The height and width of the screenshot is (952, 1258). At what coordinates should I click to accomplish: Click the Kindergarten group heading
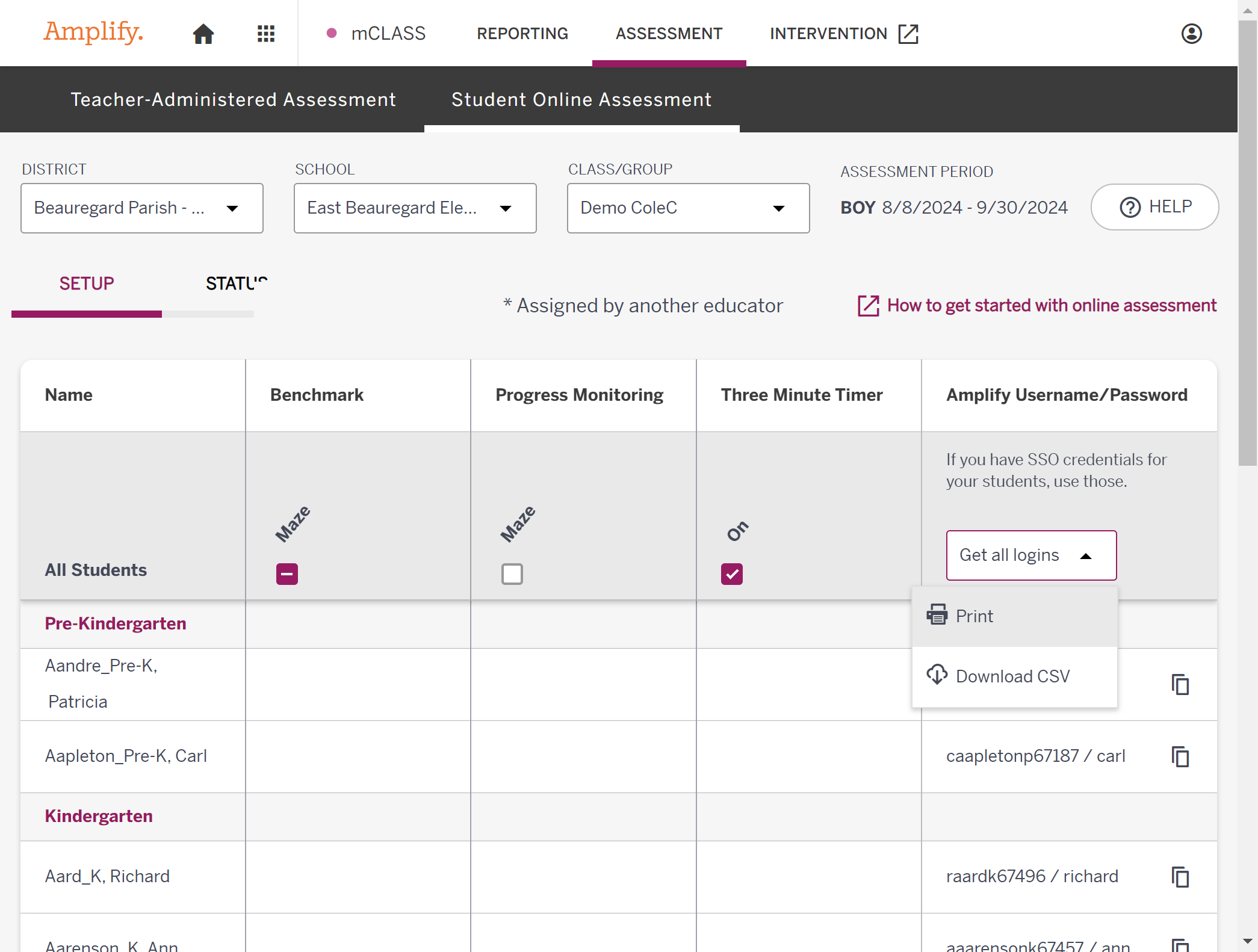coord(99,816)
